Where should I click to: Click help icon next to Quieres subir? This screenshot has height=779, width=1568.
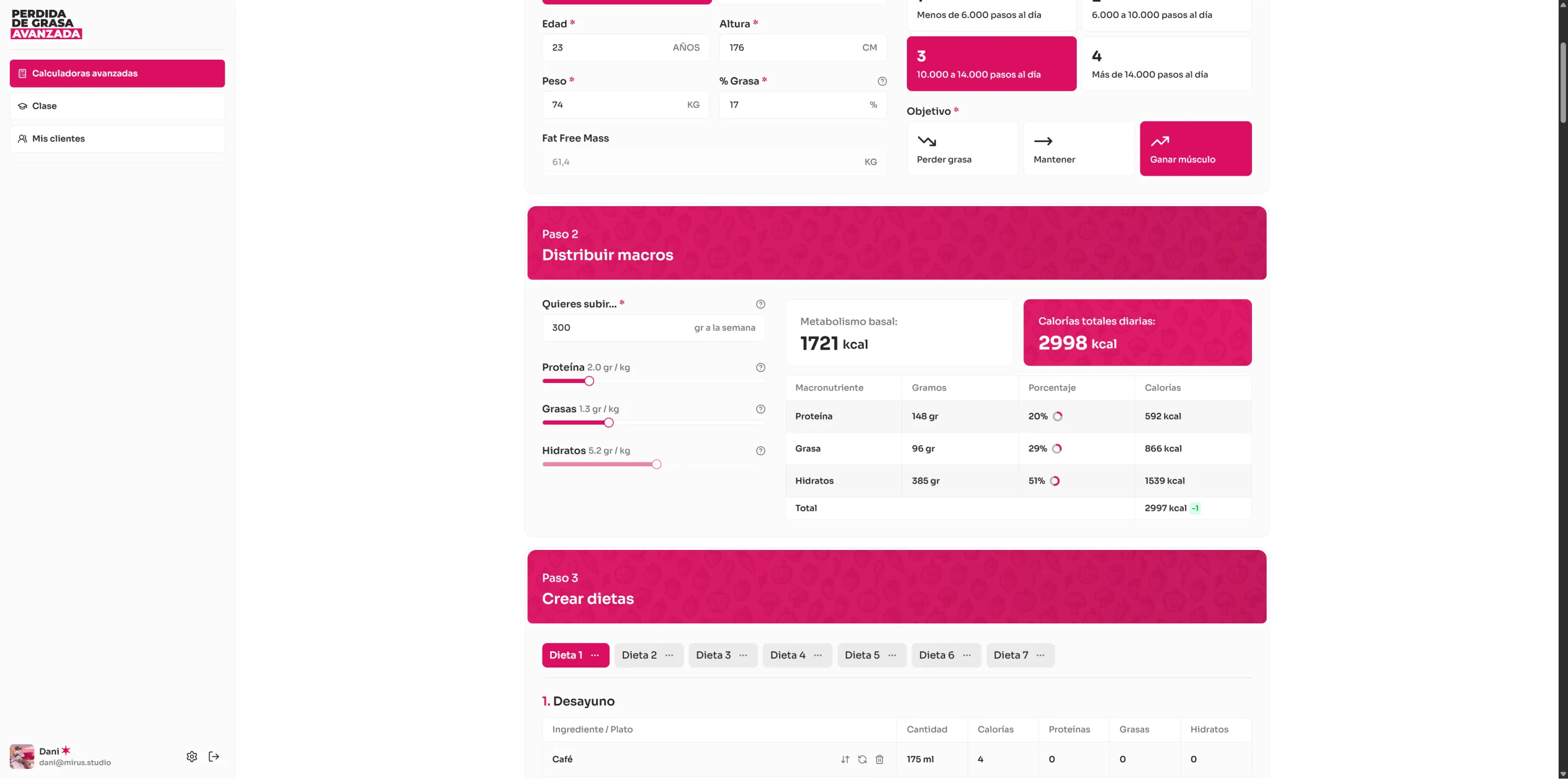(x=760, y=304)
